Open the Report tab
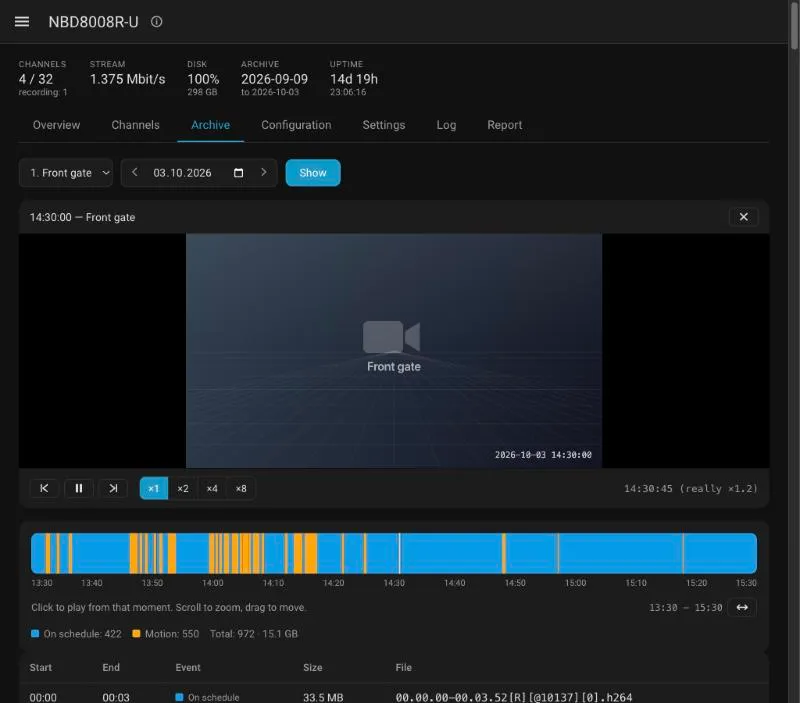 pos(505,125)
